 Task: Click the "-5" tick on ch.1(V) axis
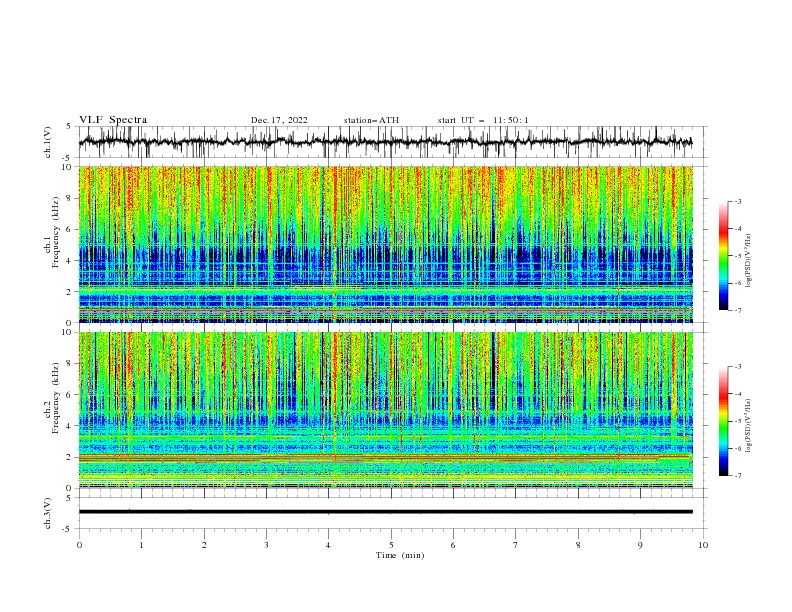point(68,158)
